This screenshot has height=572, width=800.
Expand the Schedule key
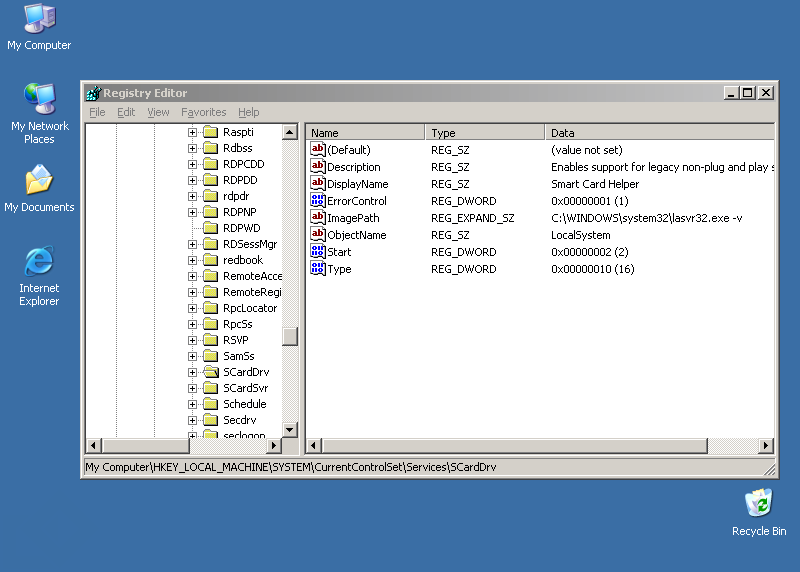(192, 404)
